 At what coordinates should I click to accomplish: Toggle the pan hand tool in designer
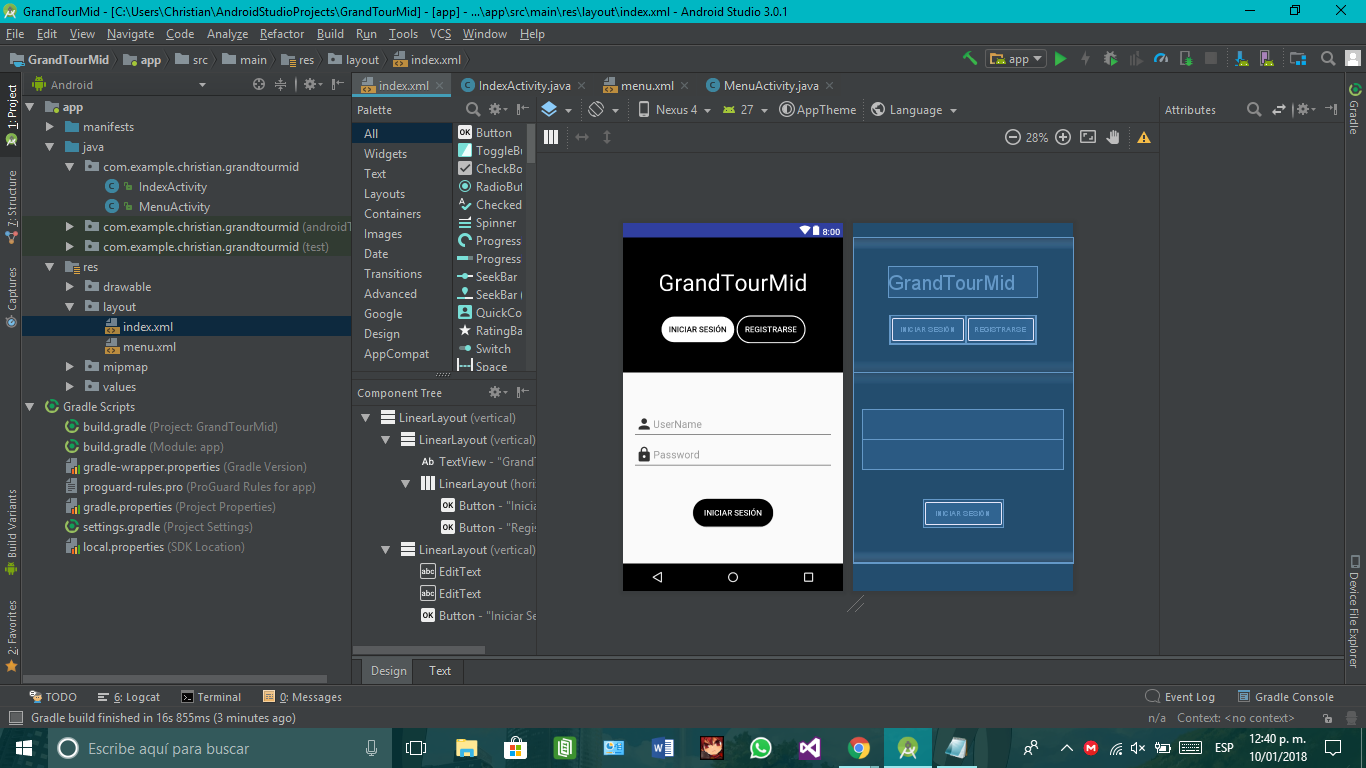1113,138
